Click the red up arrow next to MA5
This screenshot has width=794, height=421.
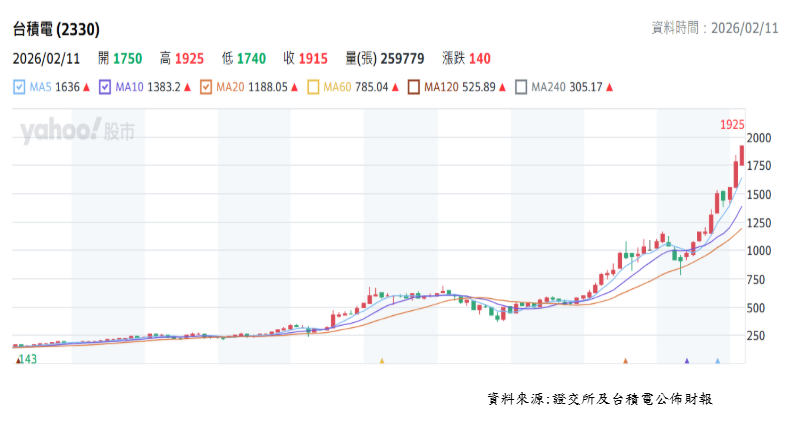pos(87,88)
